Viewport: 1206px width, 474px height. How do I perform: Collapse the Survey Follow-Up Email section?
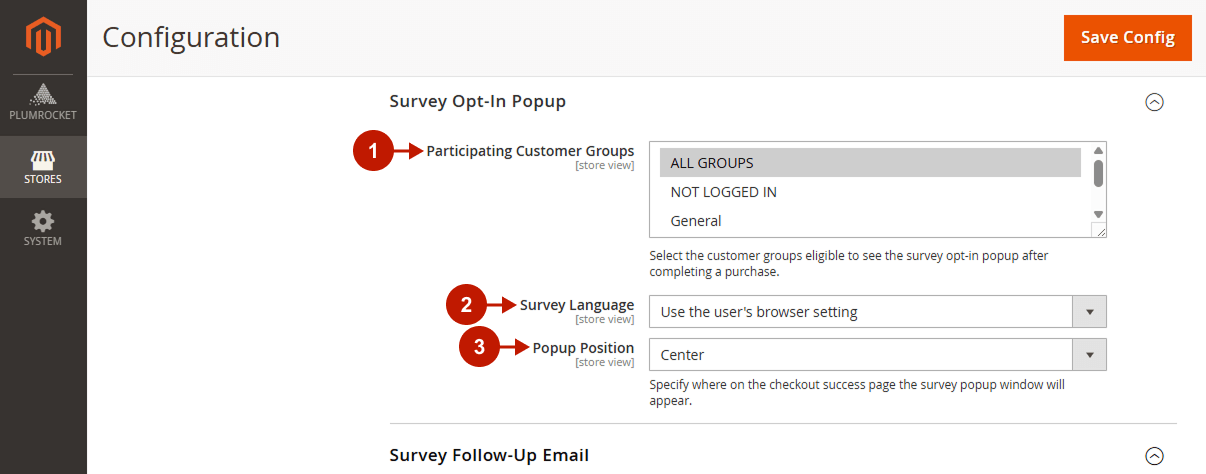click(x=1154, y=456)
